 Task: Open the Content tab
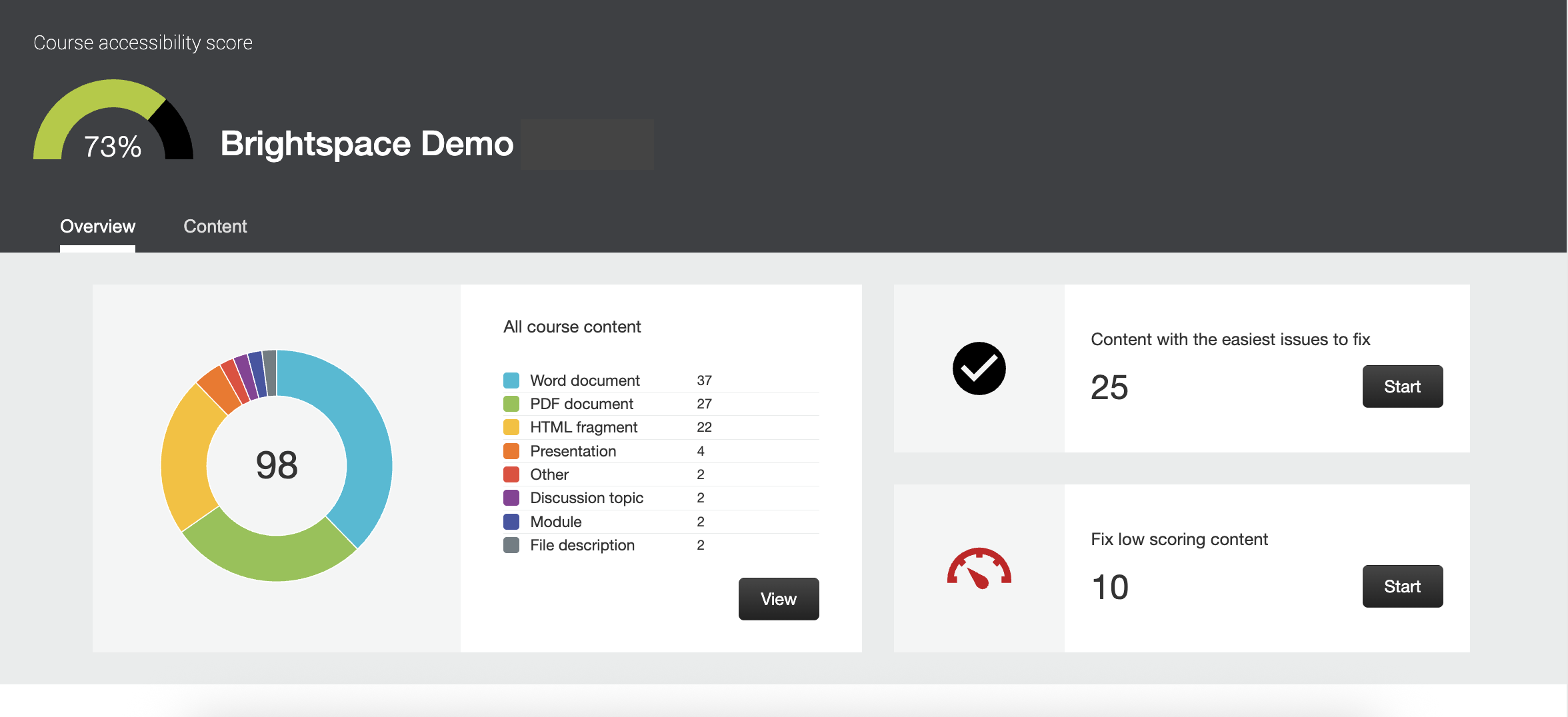tap(215, 227)
